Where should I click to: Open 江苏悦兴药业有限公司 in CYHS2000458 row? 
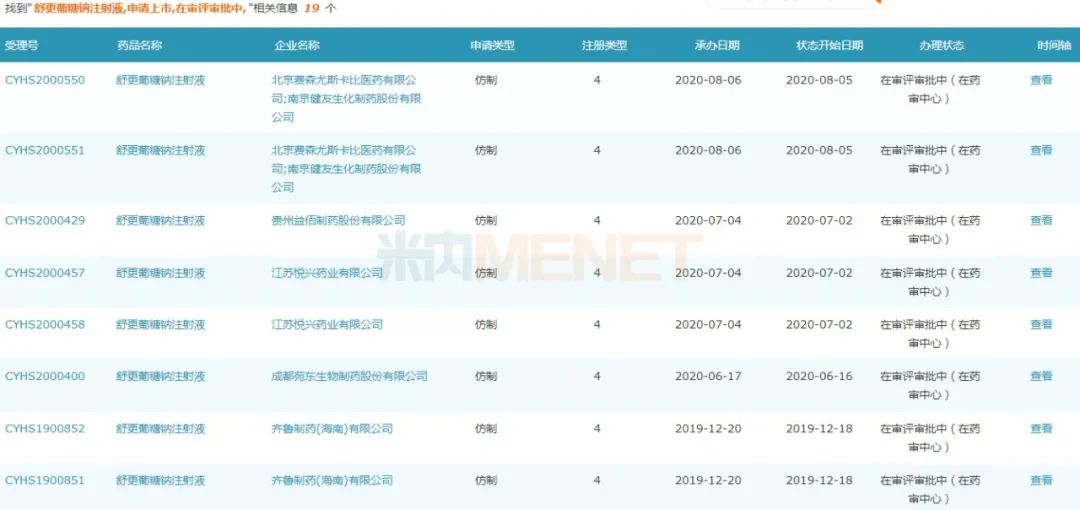[x=327, y=324]
